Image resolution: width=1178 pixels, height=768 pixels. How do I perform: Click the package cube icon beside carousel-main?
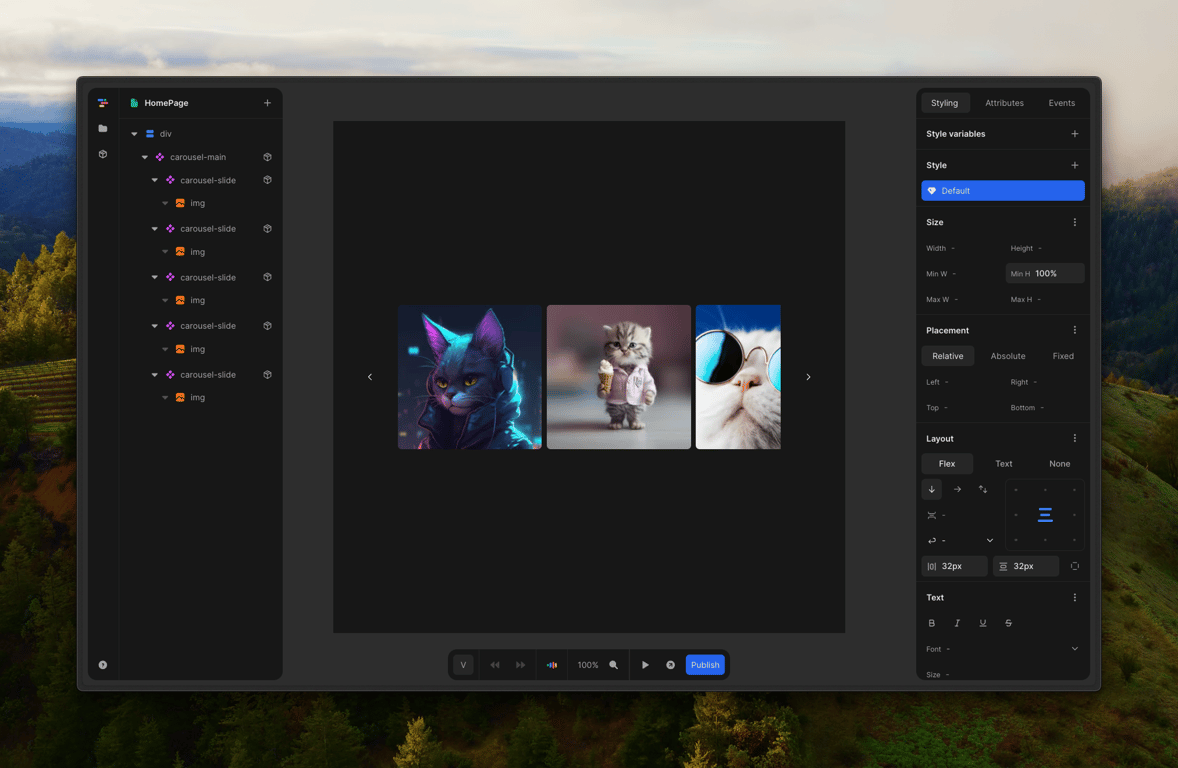coord(267,157)
